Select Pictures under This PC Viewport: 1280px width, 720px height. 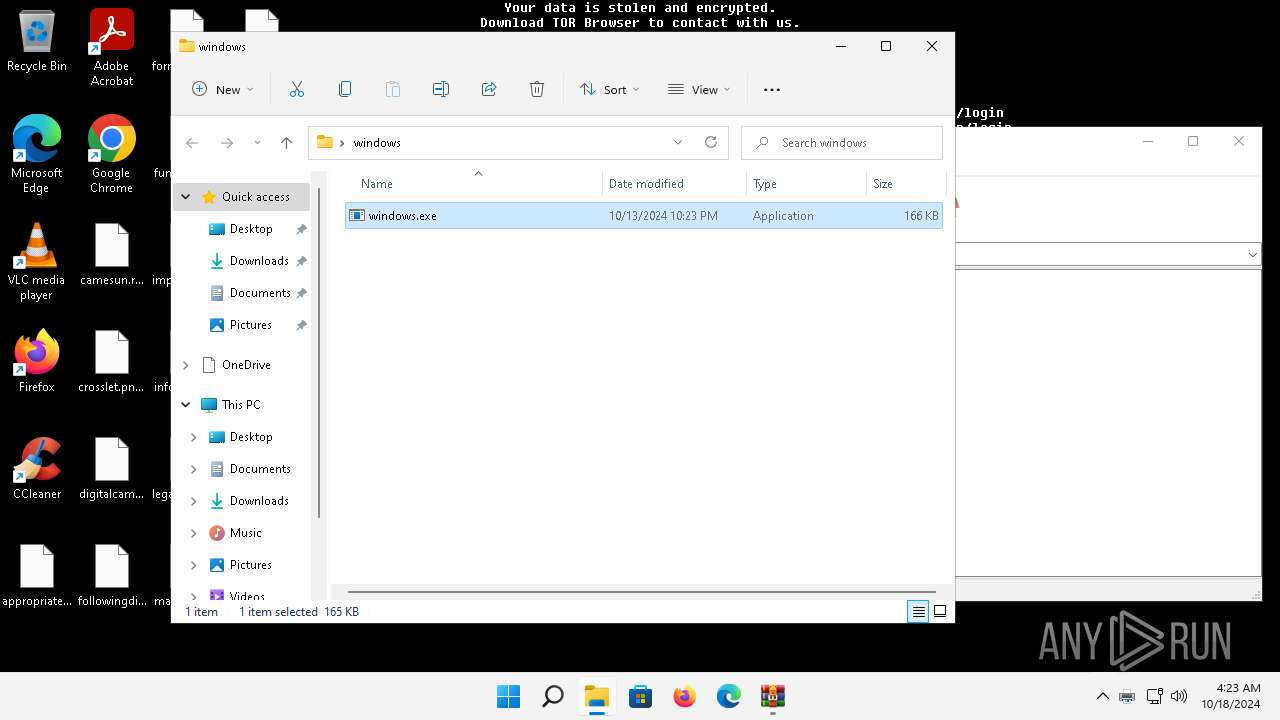point(250,565)
